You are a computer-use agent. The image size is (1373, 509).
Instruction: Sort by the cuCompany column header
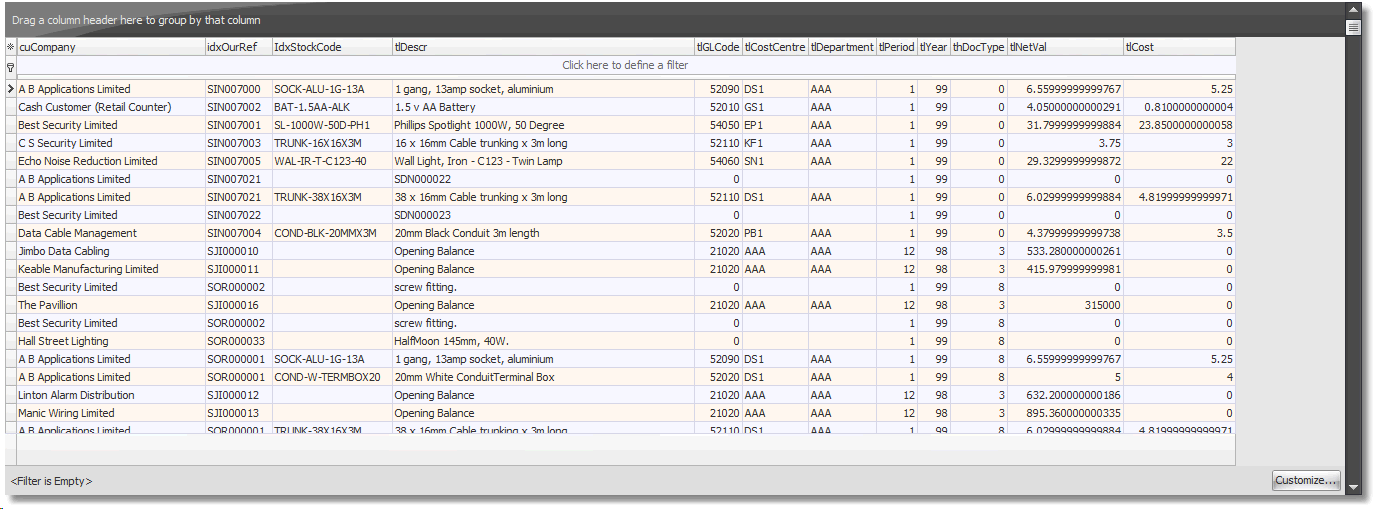[110, 47]
